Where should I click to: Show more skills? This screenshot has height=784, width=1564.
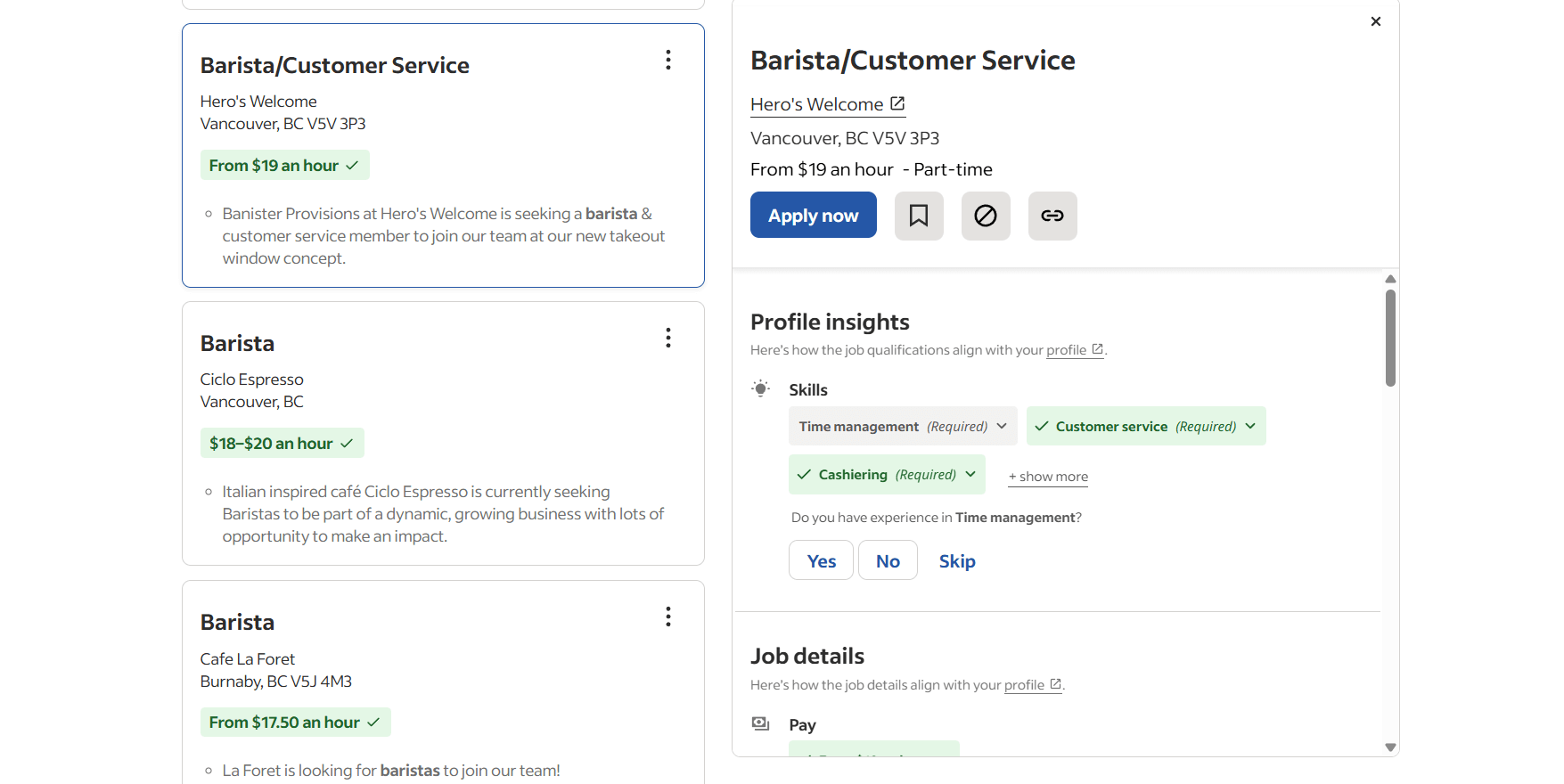(x=1048, y=477)
